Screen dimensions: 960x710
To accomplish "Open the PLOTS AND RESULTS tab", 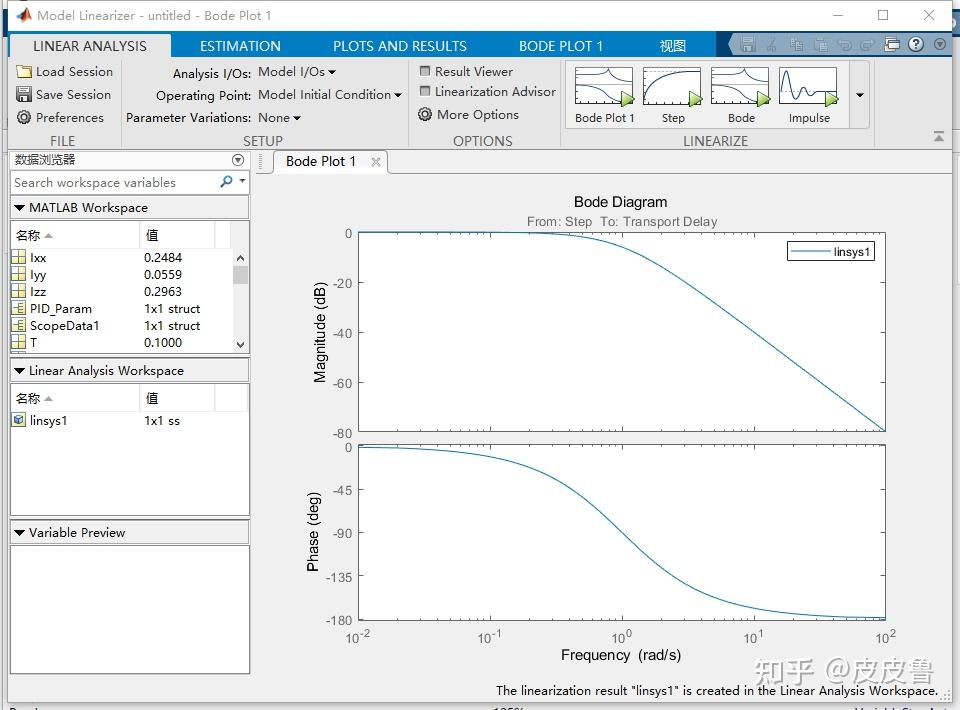I will tap(399, 45).
